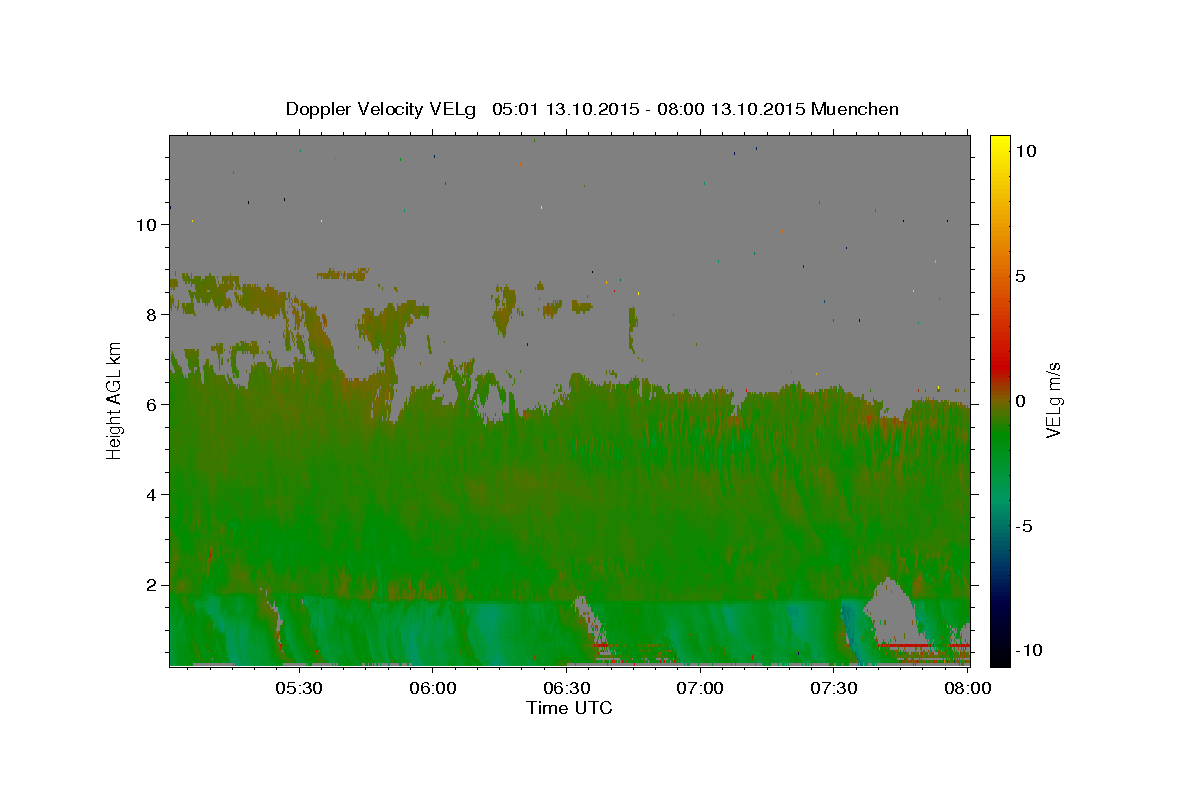This screenshot has height=800, width=1200.
Task: Select the '07:30' time axis label
Action: pyautogui.click(x=834, y=689)
